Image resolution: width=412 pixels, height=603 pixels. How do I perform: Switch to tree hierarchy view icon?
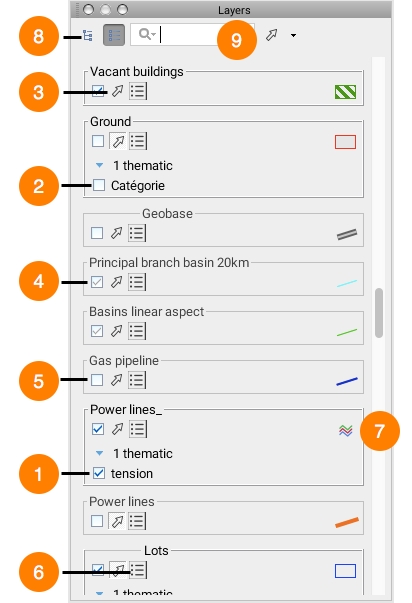click(88, 35)
